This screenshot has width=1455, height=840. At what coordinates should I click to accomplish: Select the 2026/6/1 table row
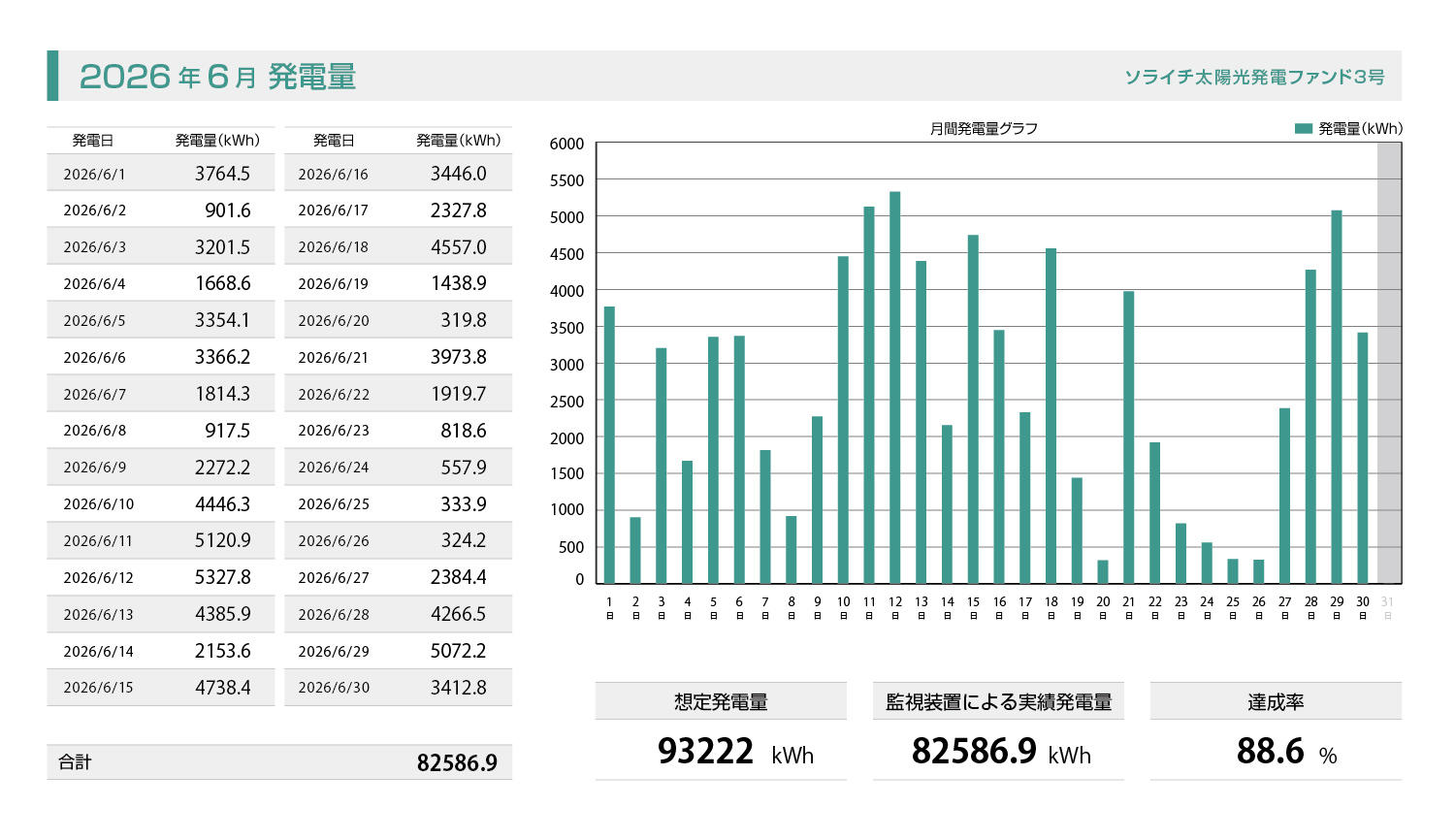coord(160,174)
